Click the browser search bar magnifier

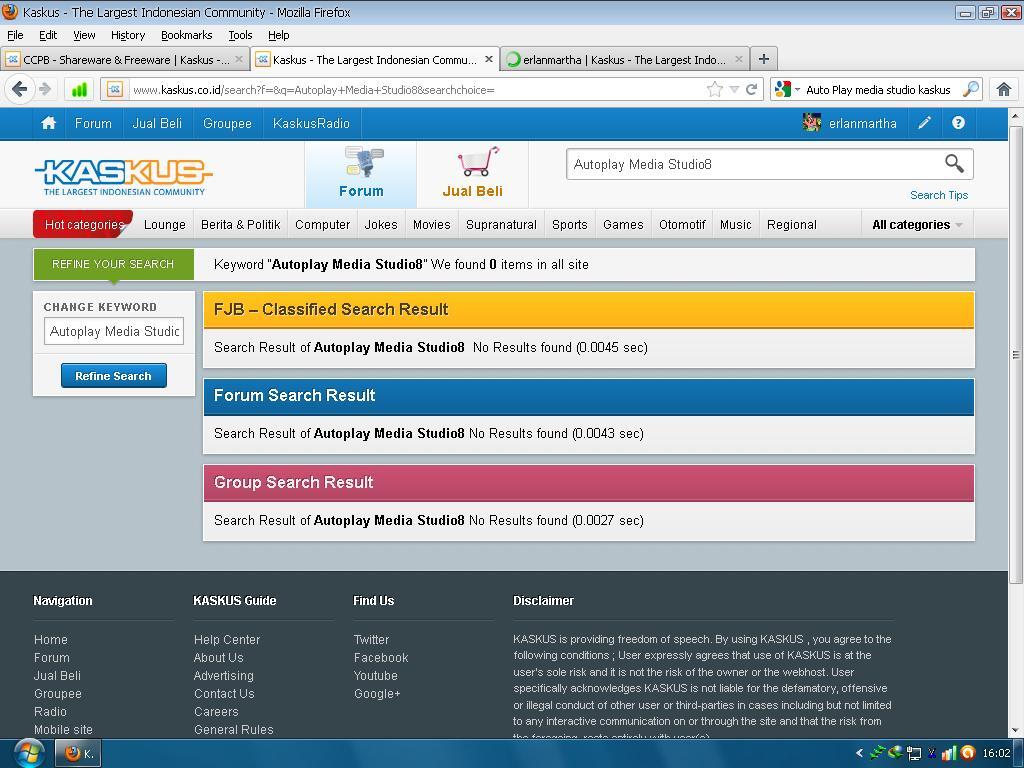pyautogui.click(x=971, y=89)
